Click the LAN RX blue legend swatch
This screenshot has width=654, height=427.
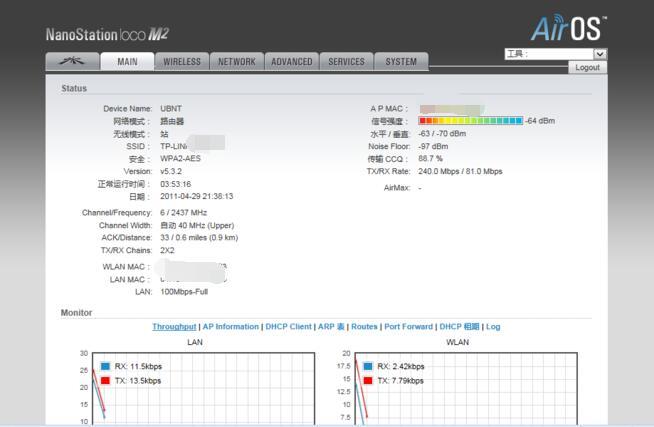click(105, 366)
